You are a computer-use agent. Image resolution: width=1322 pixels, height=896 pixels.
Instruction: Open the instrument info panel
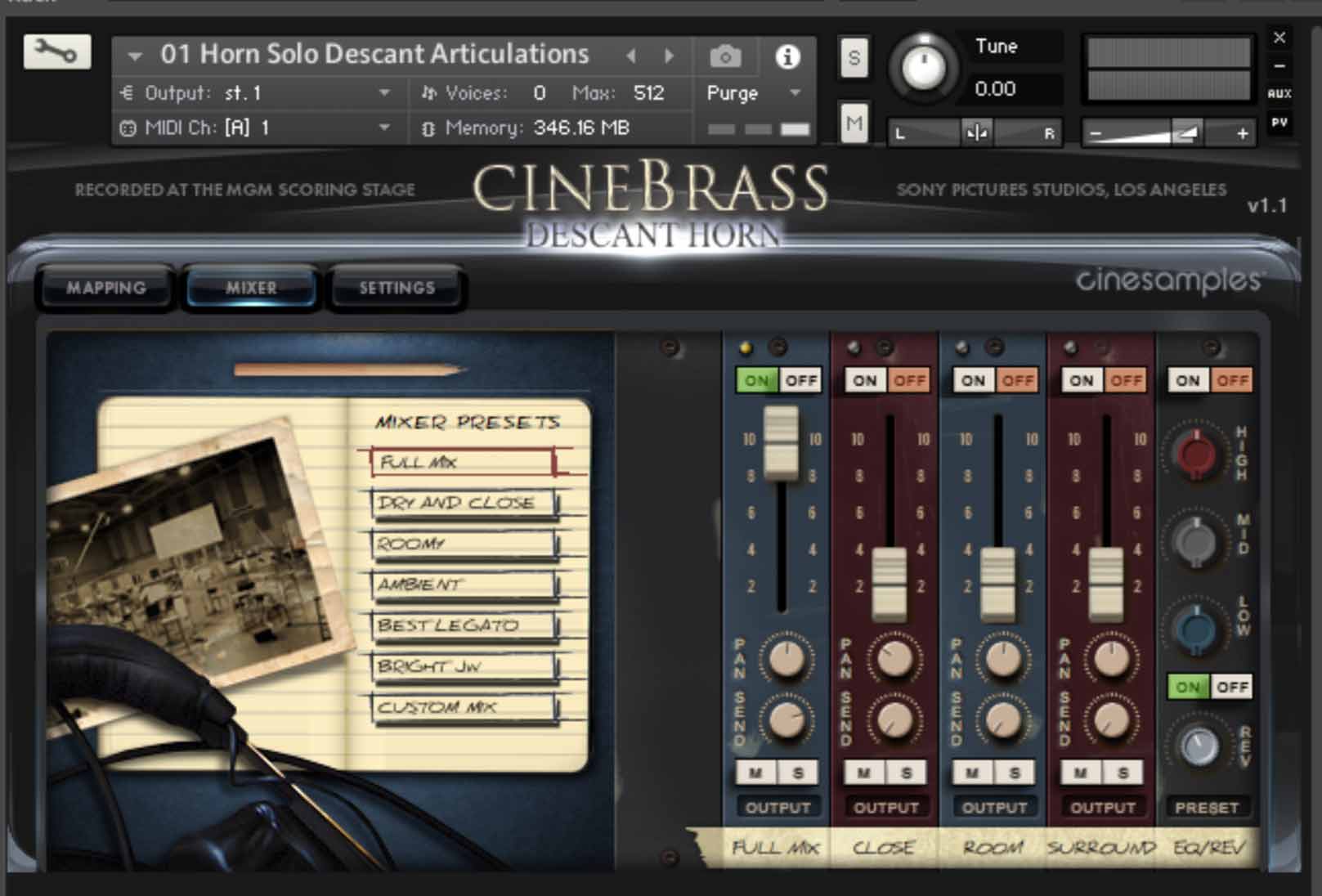pyautogui.click(x=786, y=56)
